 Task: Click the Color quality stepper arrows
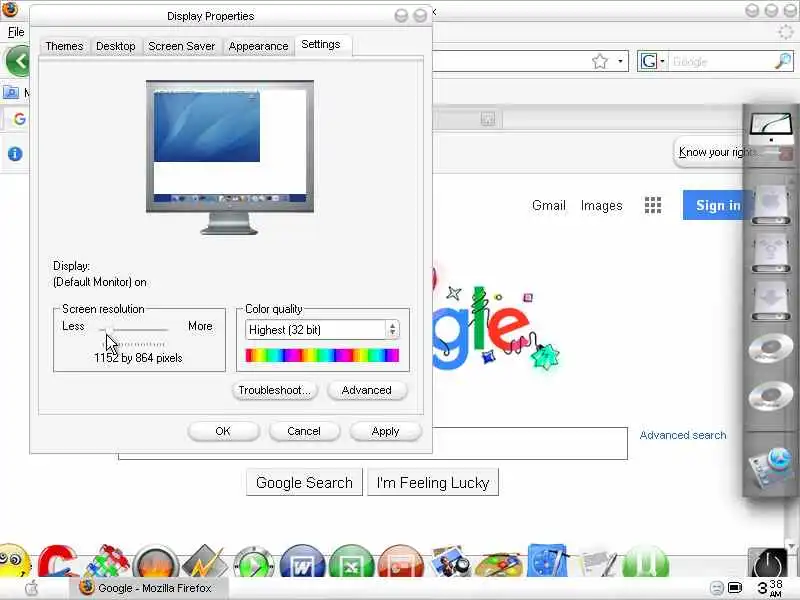pyautogui.click(x=392, y=330)
